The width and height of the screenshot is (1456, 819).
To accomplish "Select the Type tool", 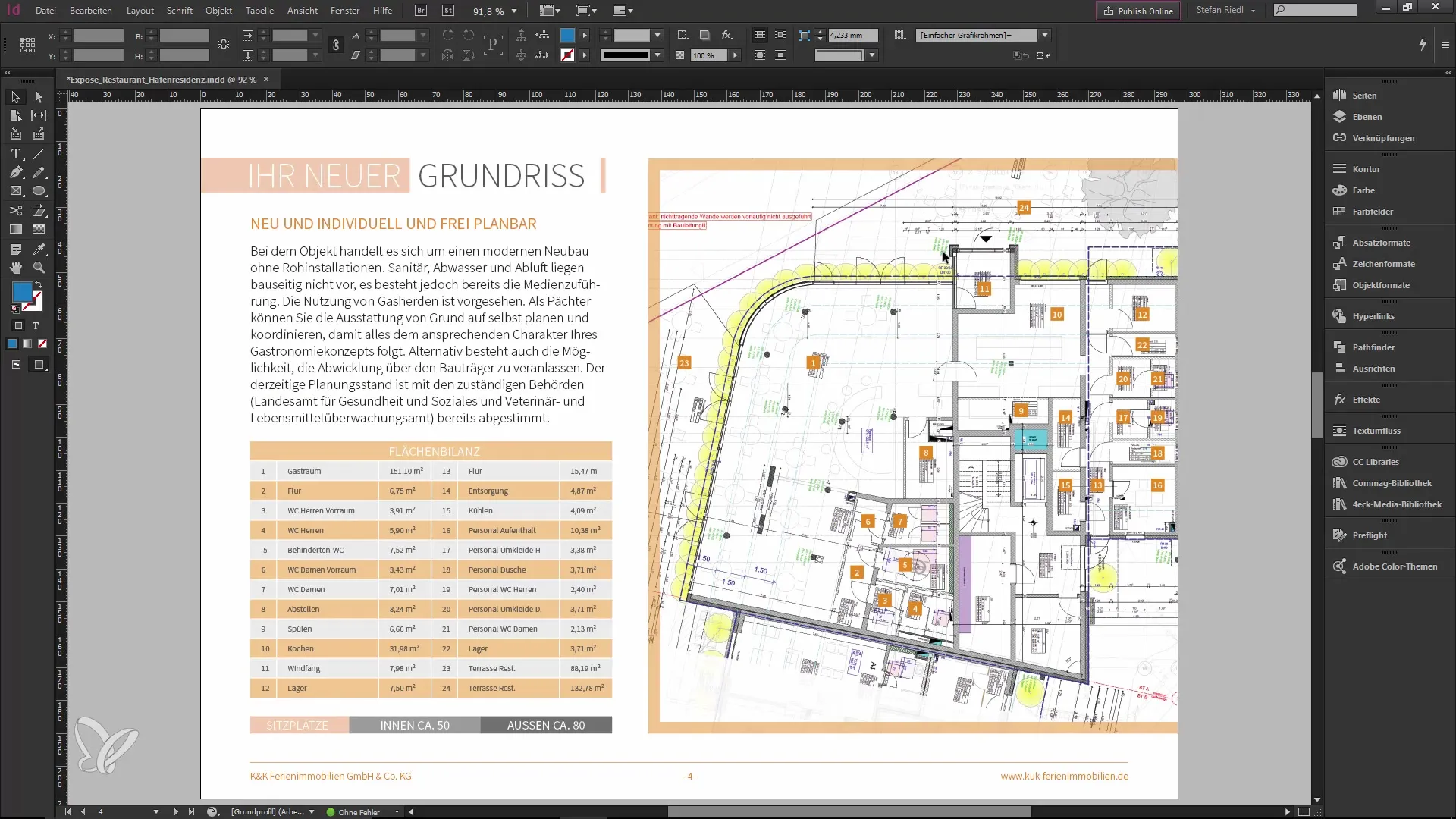I will 16,154.
